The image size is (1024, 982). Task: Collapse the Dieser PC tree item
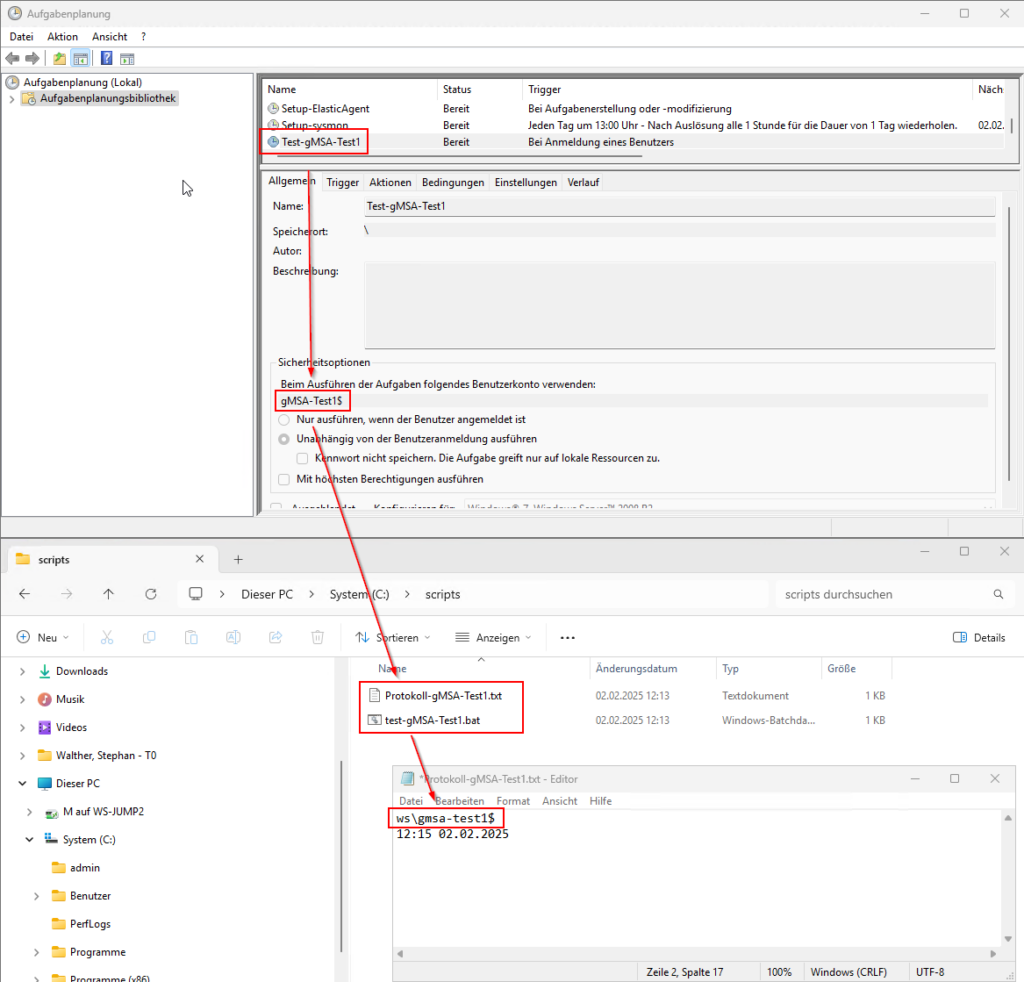[x=22, y=783]
